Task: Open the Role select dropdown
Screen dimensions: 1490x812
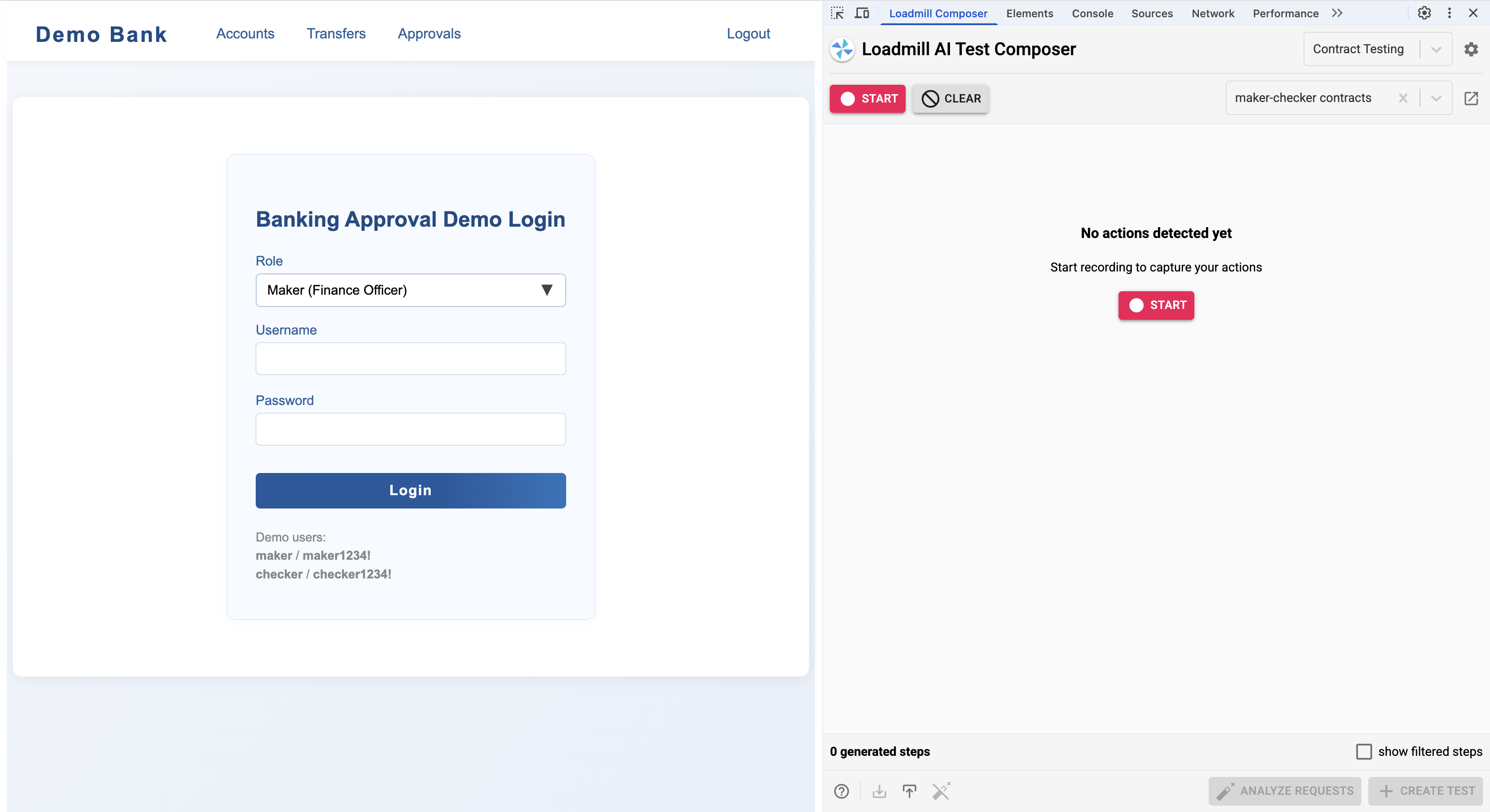Action: [x=410, y=290]
